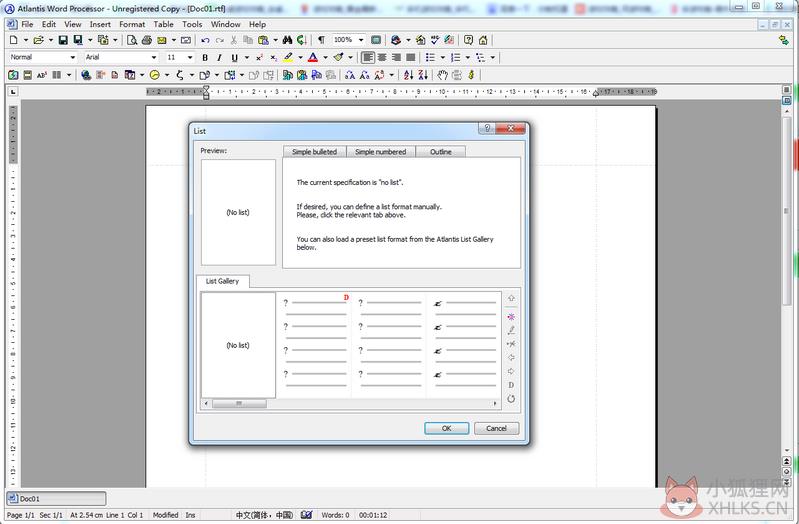Click the New document icon
This screenshot has height=524, width=799.
coord(14,40)
